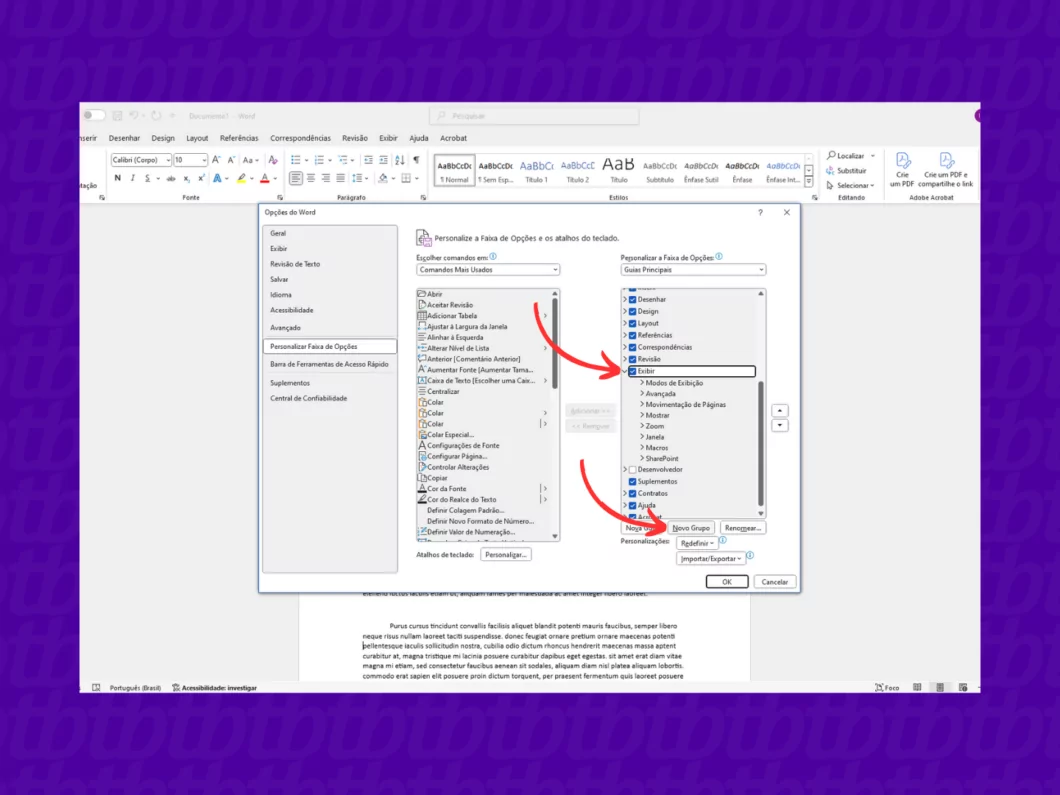Increase paragraph indent

[383, 160]
